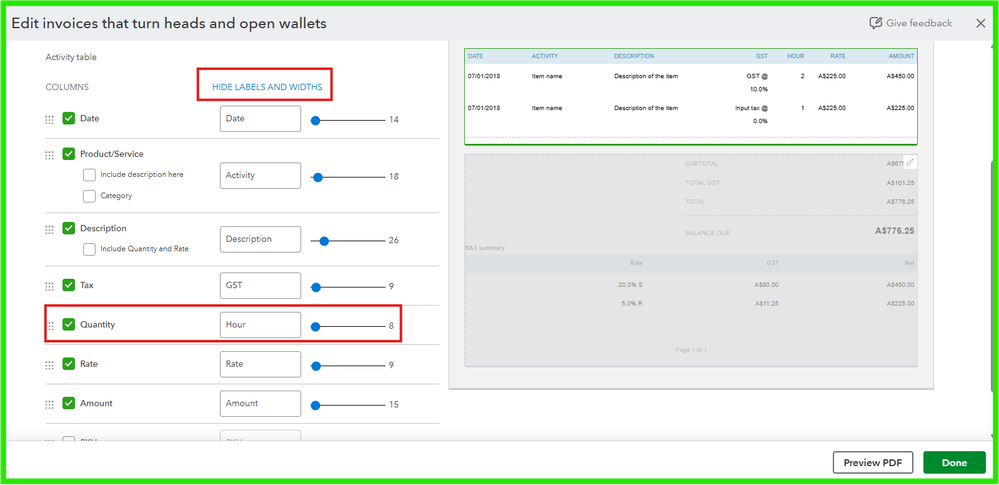Image resolution: width=999 pixels, height=485 pixels.
Task: Enable Include Quantity and Rate
Action: pos(89,249)
